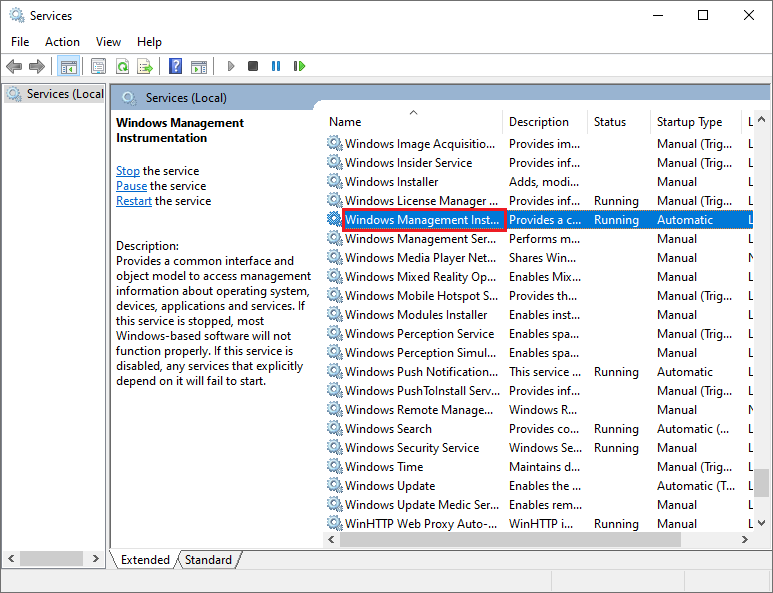Viewport: 773px width, 593px height.
Task: Click gear icon of Windows Time row
Action: click(335, 466)
